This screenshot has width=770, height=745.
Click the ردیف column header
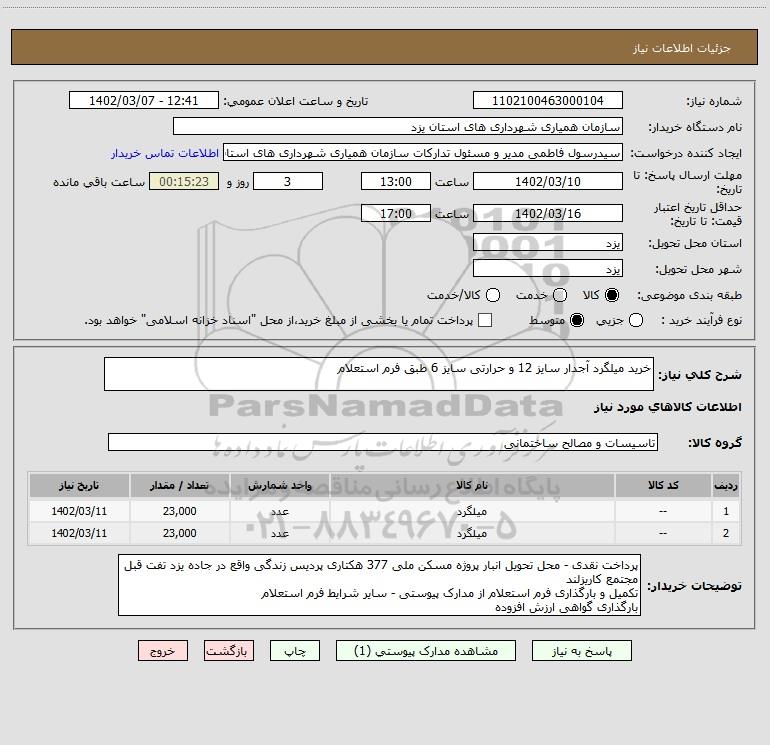point(726,486)
